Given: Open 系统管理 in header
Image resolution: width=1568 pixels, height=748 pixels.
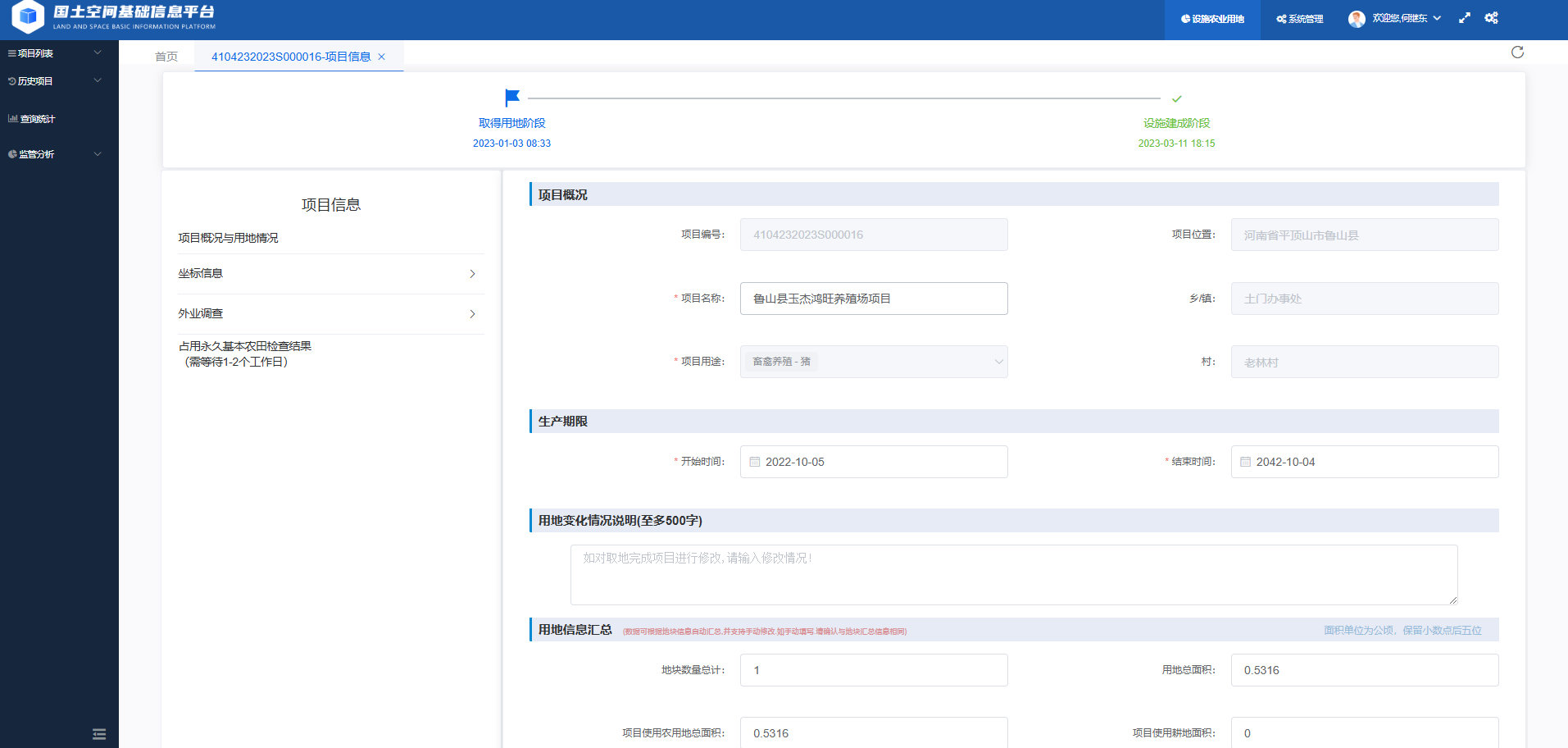Looking at the screenshot, I should (x=1300, y=19).
